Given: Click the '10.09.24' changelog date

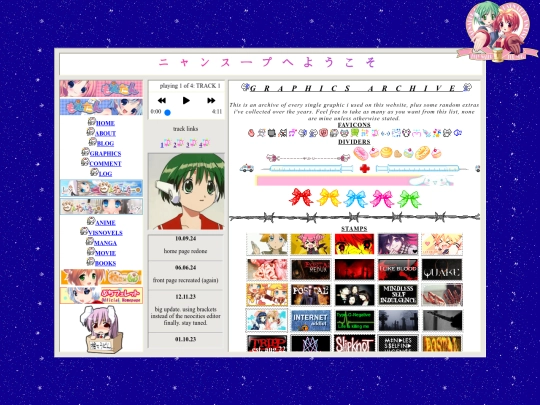Looking at the screenshot, I should tap(186, 239).
